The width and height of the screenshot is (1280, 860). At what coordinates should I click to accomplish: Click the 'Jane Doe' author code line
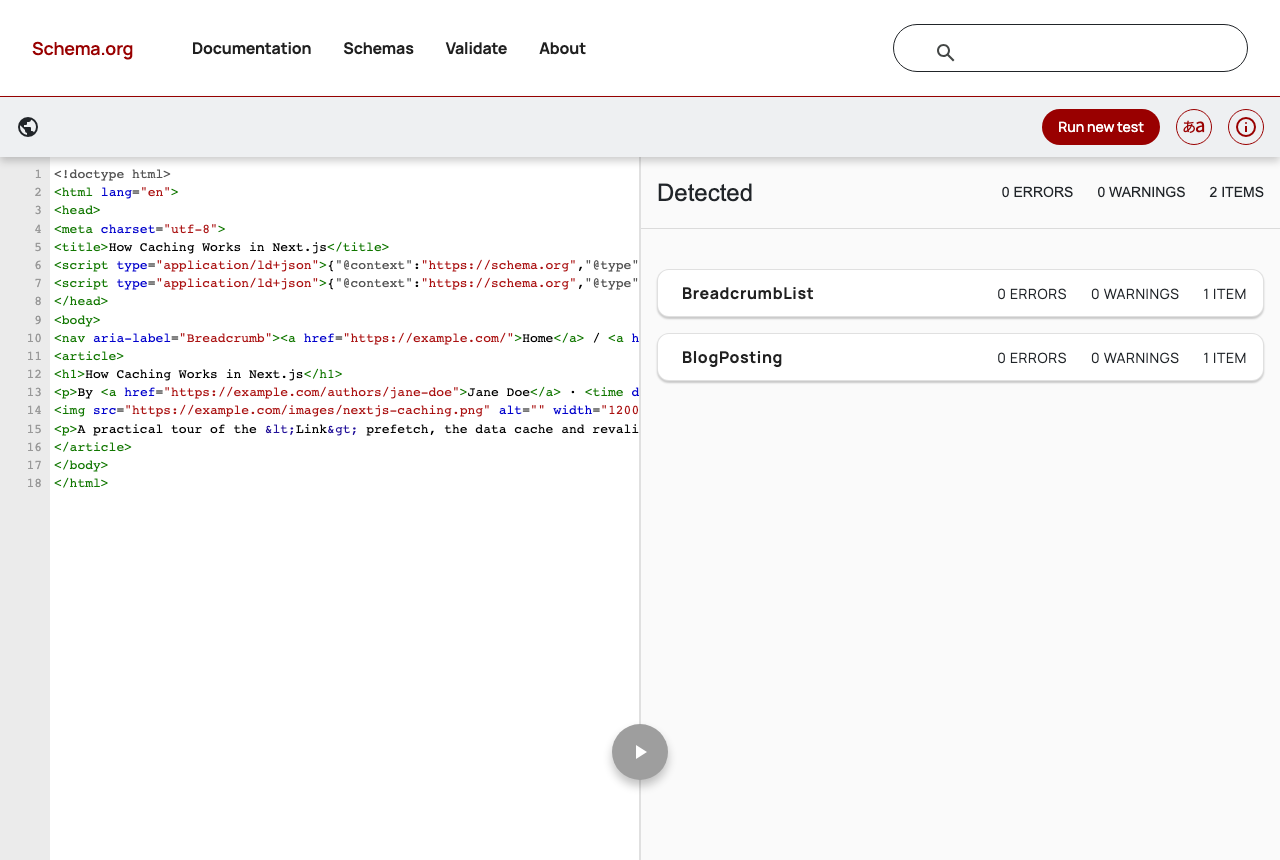(x=346, y=393)
